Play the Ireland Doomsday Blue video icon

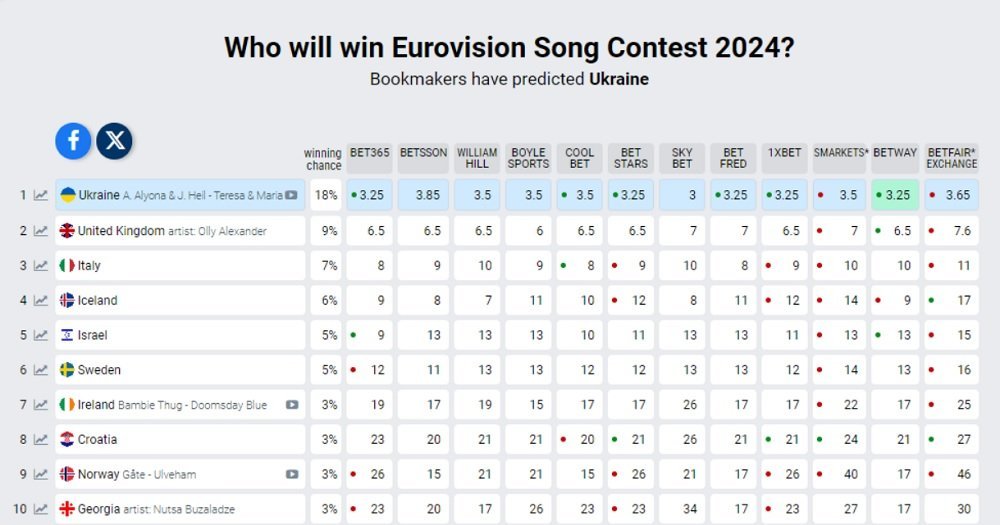(x=292, y=404)
